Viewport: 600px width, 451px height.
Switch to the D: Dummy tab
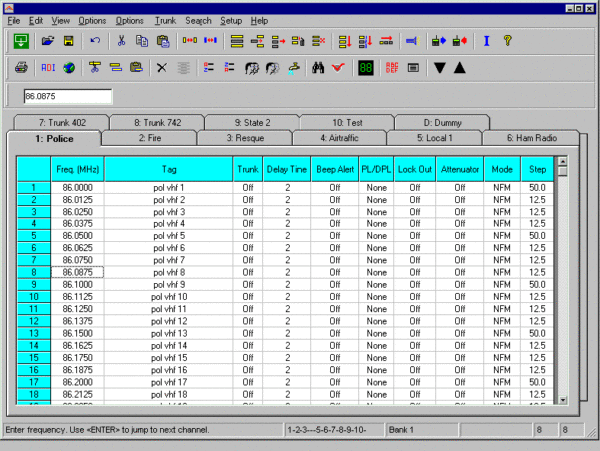pos(442,123)
